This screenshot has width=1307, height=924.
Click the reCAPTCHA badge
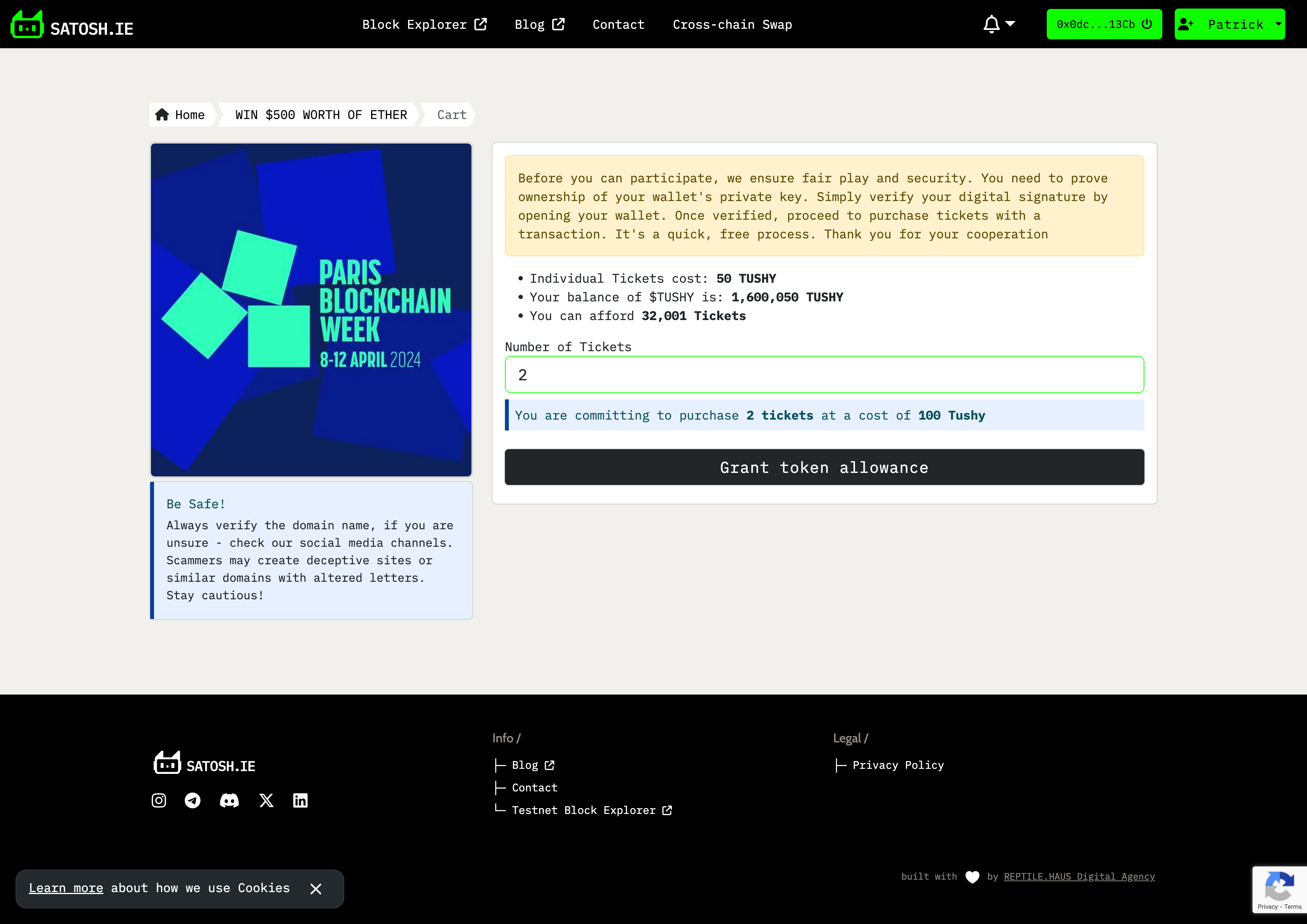point(1279,890)
